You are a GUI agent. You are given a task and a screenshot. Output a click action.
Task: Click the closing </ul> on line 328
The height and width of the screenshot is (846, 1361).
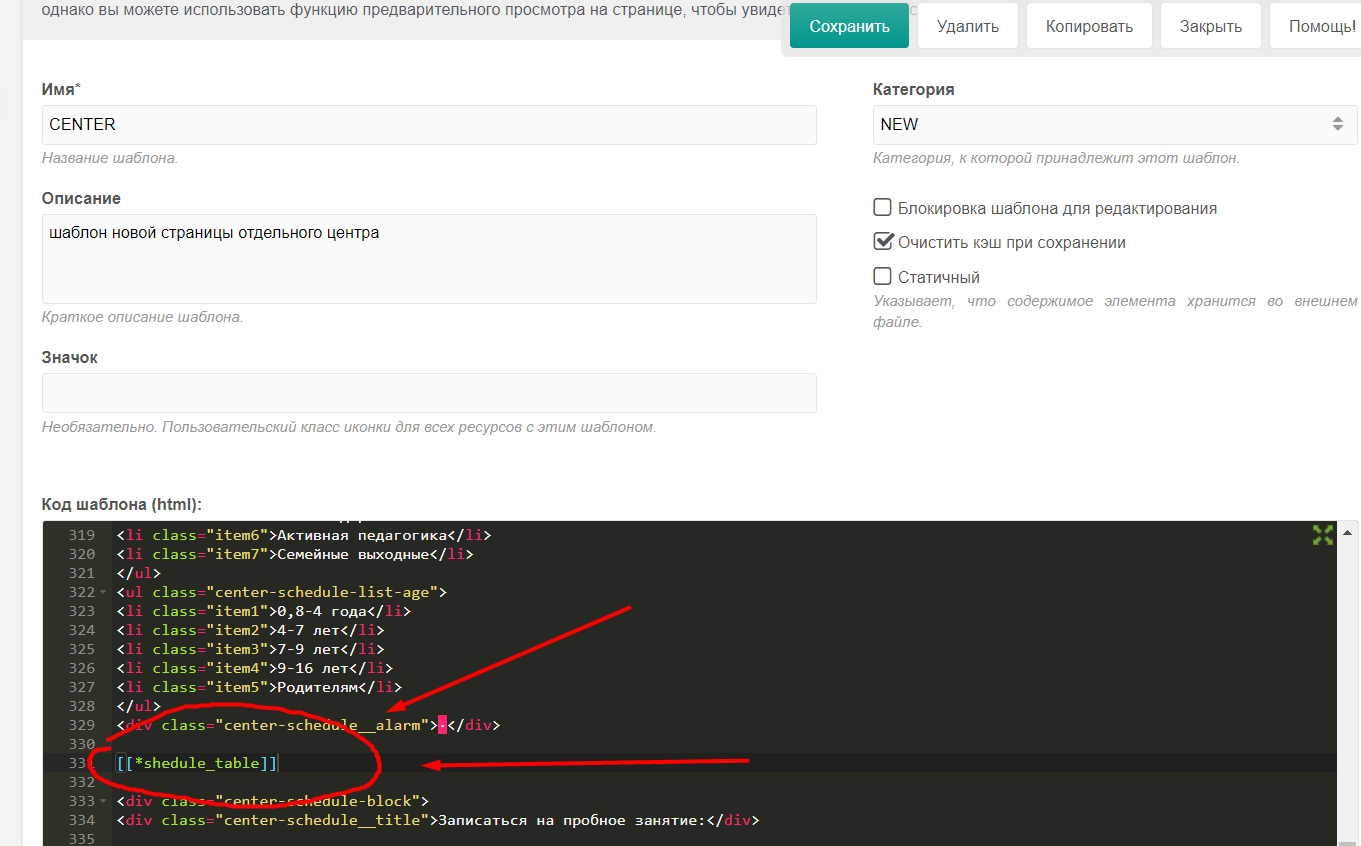138,706
